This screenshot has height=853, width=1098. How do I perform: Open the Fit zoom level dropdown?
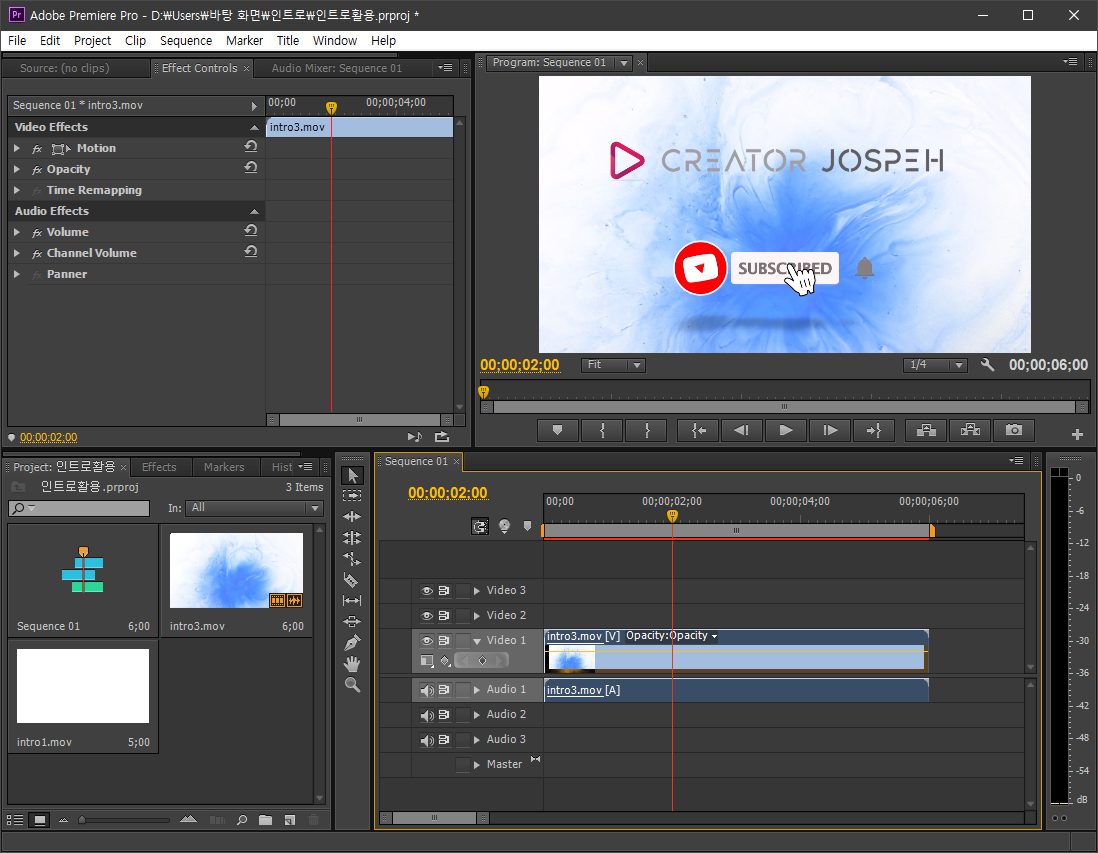click(613, 365)
